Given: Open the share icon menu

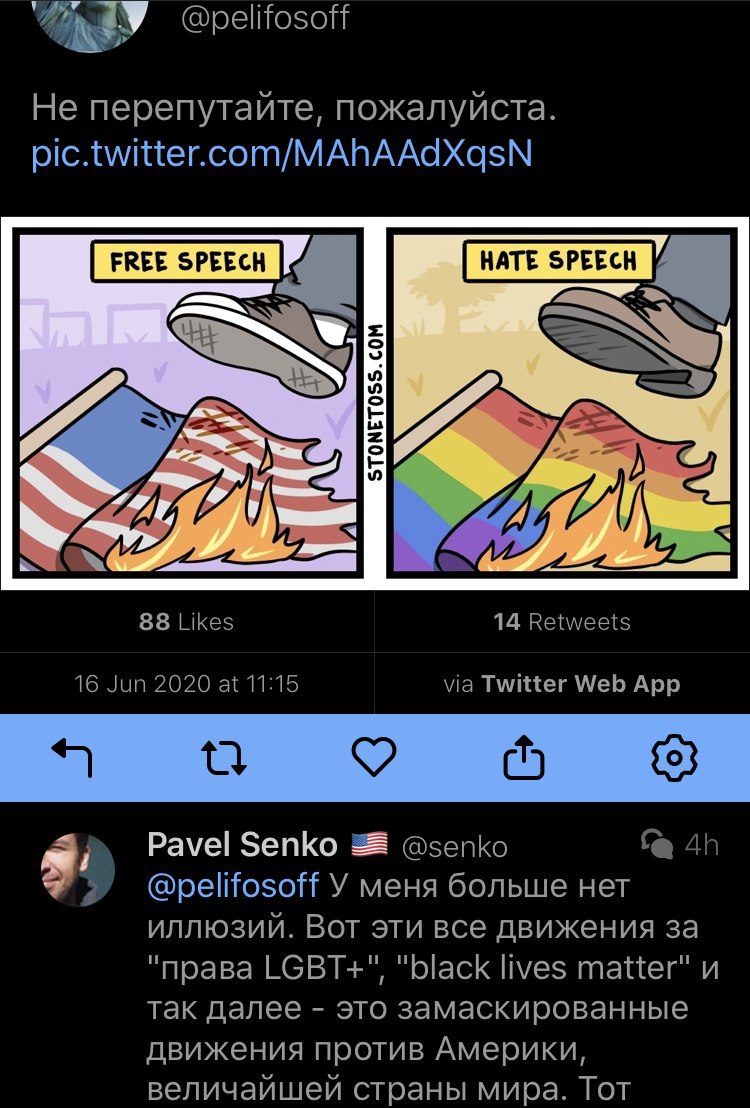Looking at the screenshot, I should [x=524, y=757].
